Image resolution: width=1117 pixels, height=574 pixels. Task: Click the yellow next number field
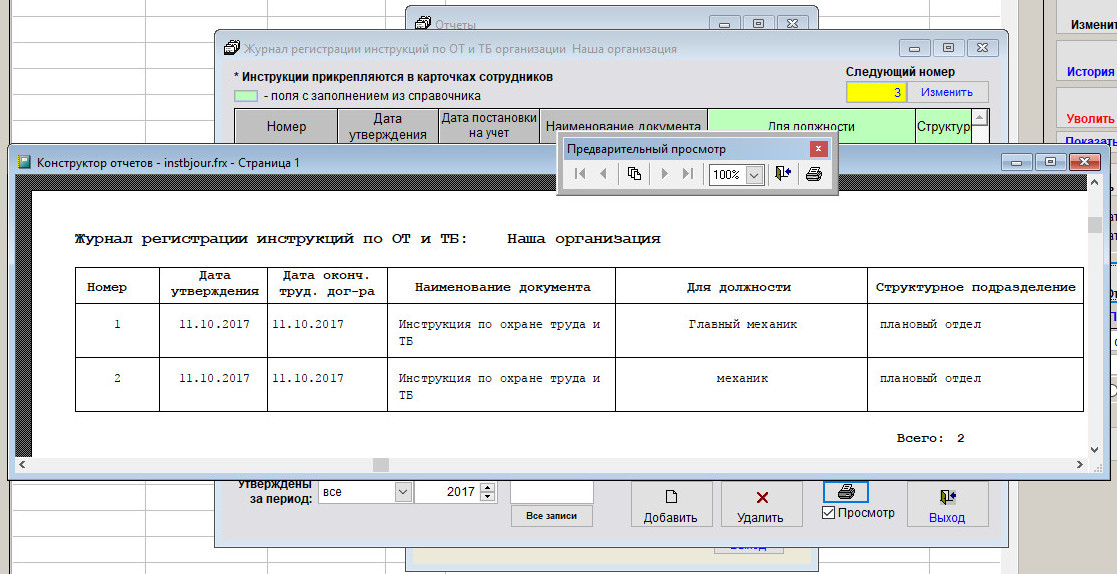pyautogui.click(x=876, y=92)
